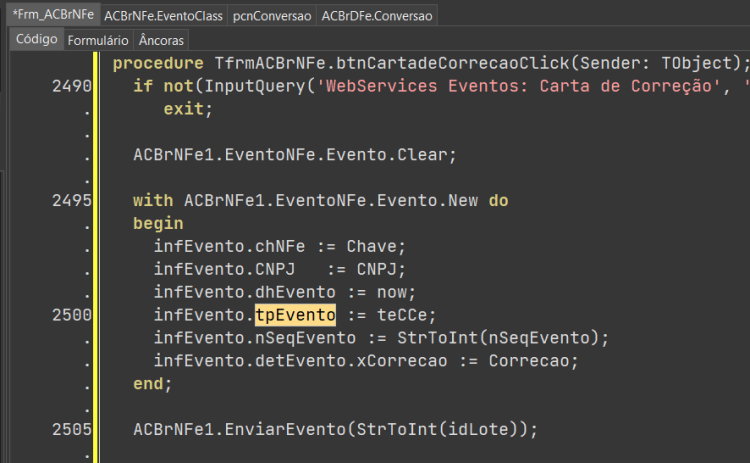
Task: Click ACBrNFe1.EventoNFe.Evento.New expression
Action: 331,200
